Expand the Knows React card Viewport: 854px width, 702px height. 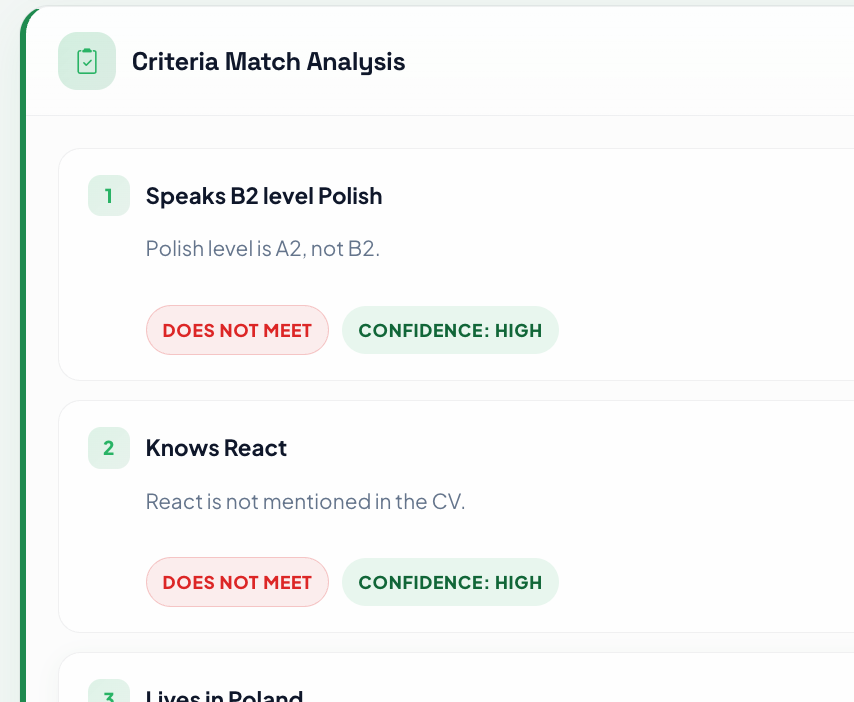click(450, 515)
